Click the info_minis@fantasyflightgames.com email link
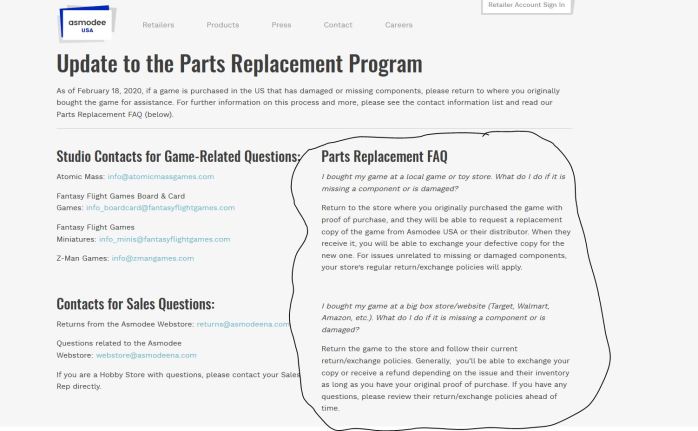Viewport: 698px width, 431px height. click(164, 239)
